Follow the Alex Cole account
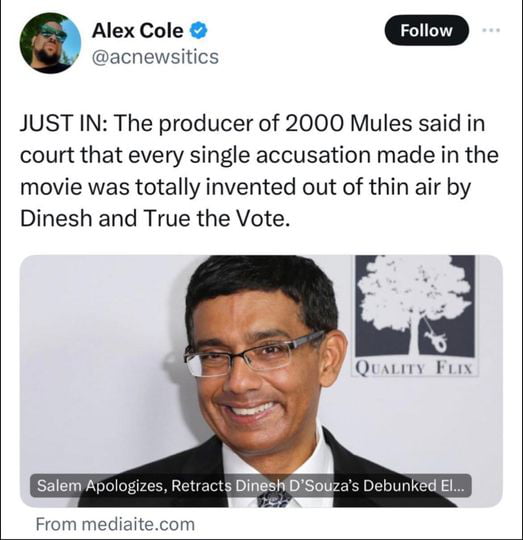Image resolution: width=523 pixels, height=540 pixels. click(426, 31)
